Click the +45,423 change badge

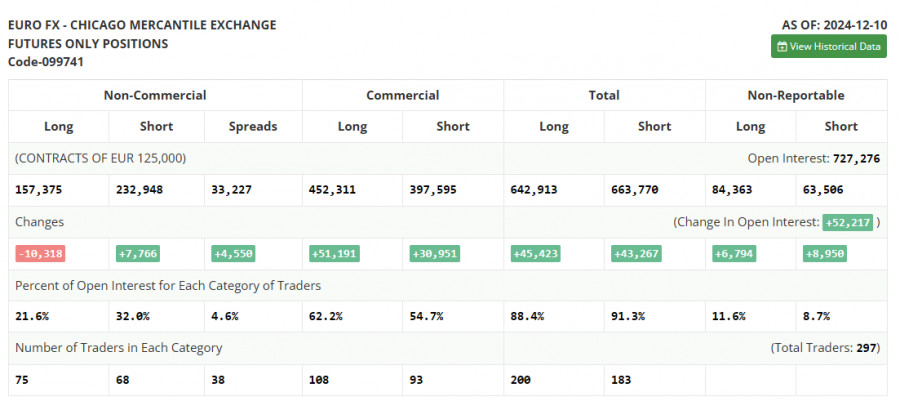coord(536,254)
